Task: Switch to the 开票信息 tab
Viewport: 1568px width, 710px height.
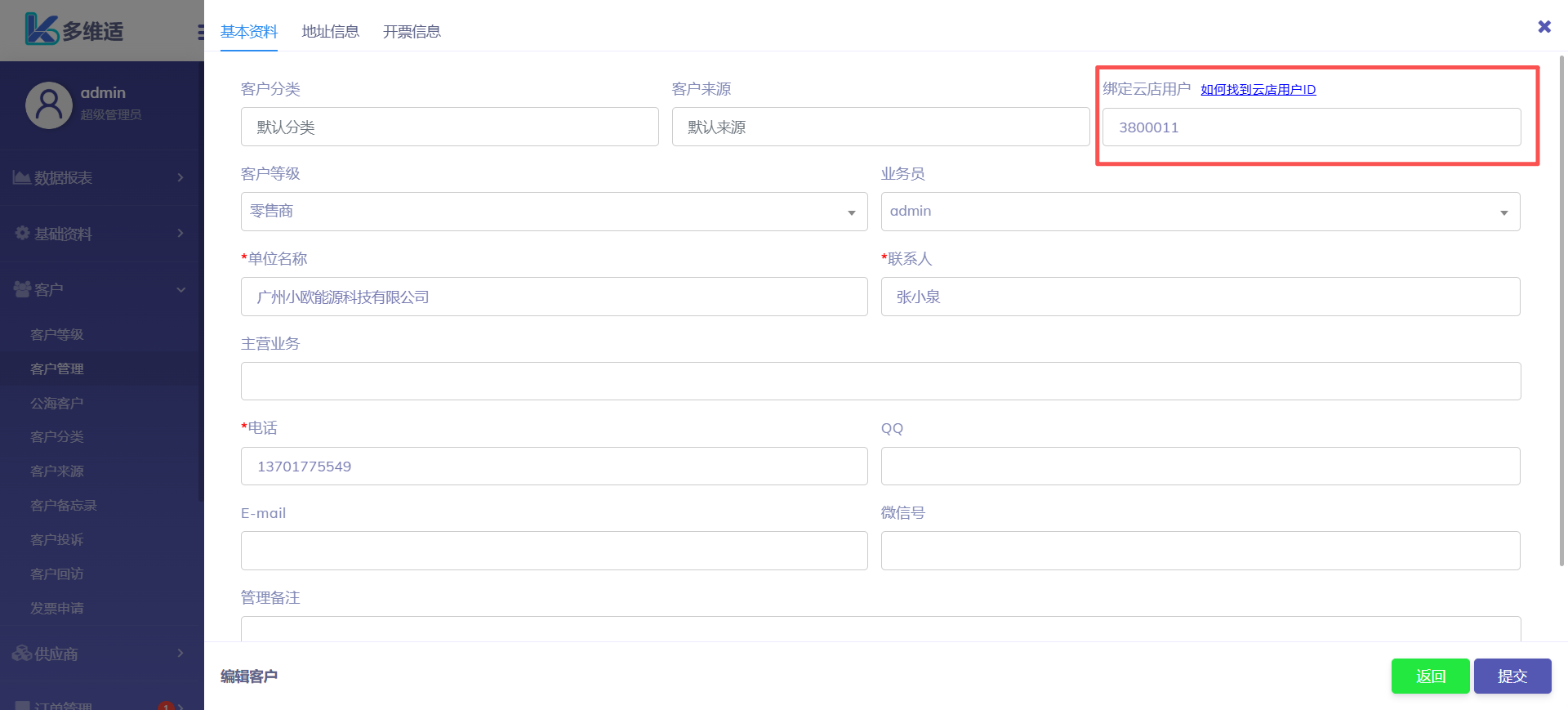Action: coord(412,32)
